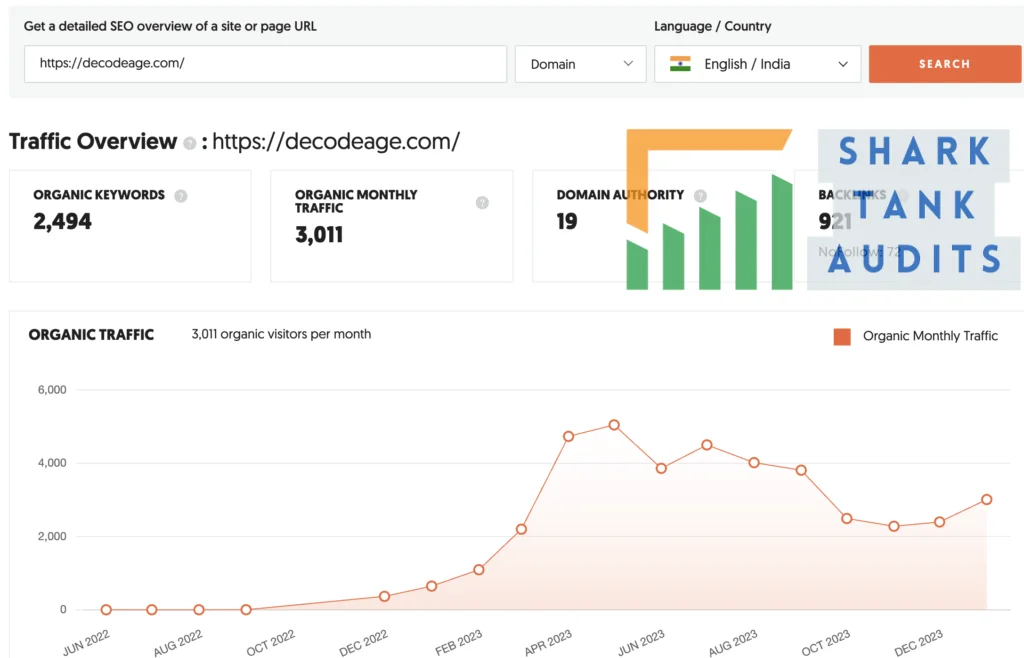Click the first chart data point above JUN 2022
The height and width of the screenshot is (658, 1024).
pyautogui.click(x=106, y=610)
